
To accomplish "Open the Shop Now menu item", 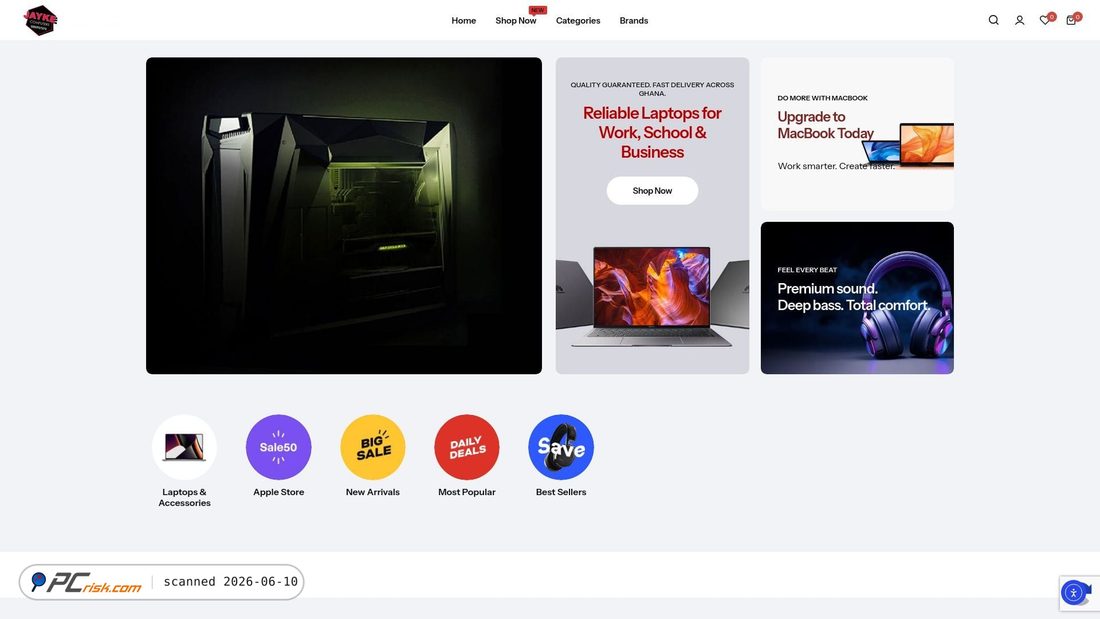I will (516, 20).
